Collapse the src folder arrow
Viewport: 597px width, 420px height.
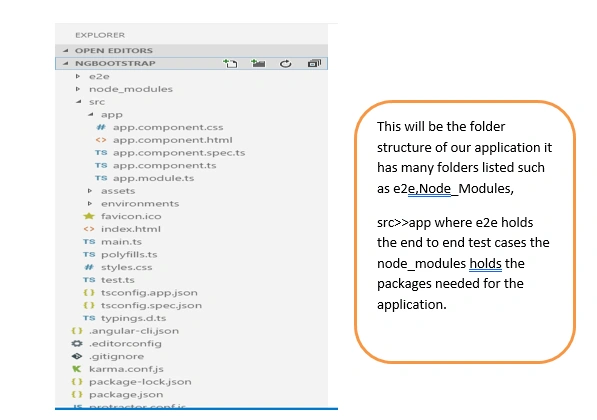tap(78, 102)
